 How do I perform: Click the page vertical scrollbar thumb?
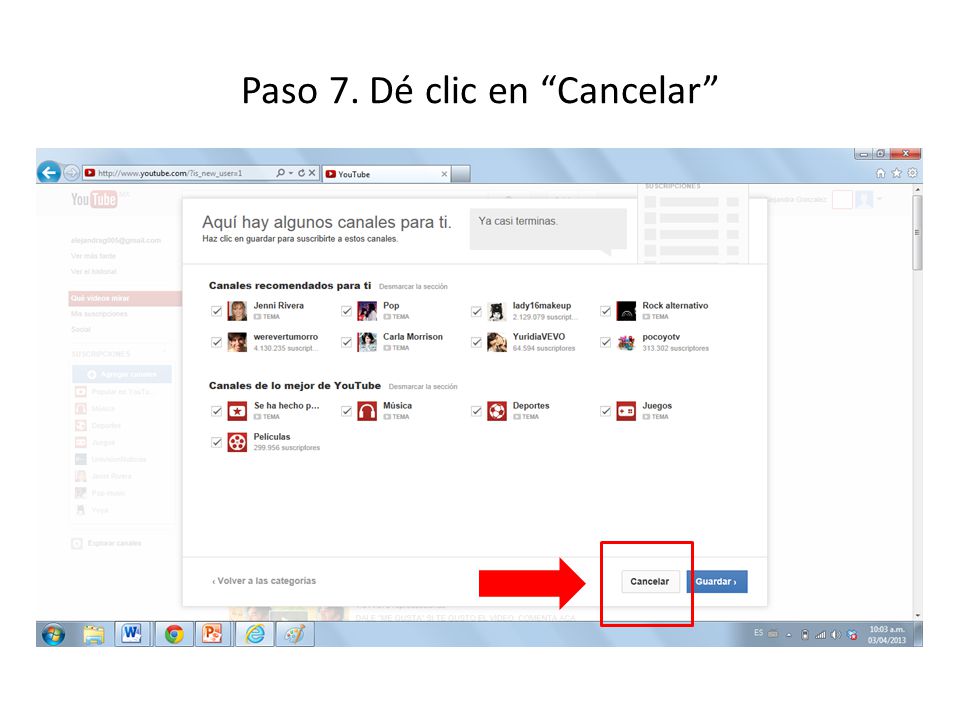[x=917, y=233]
